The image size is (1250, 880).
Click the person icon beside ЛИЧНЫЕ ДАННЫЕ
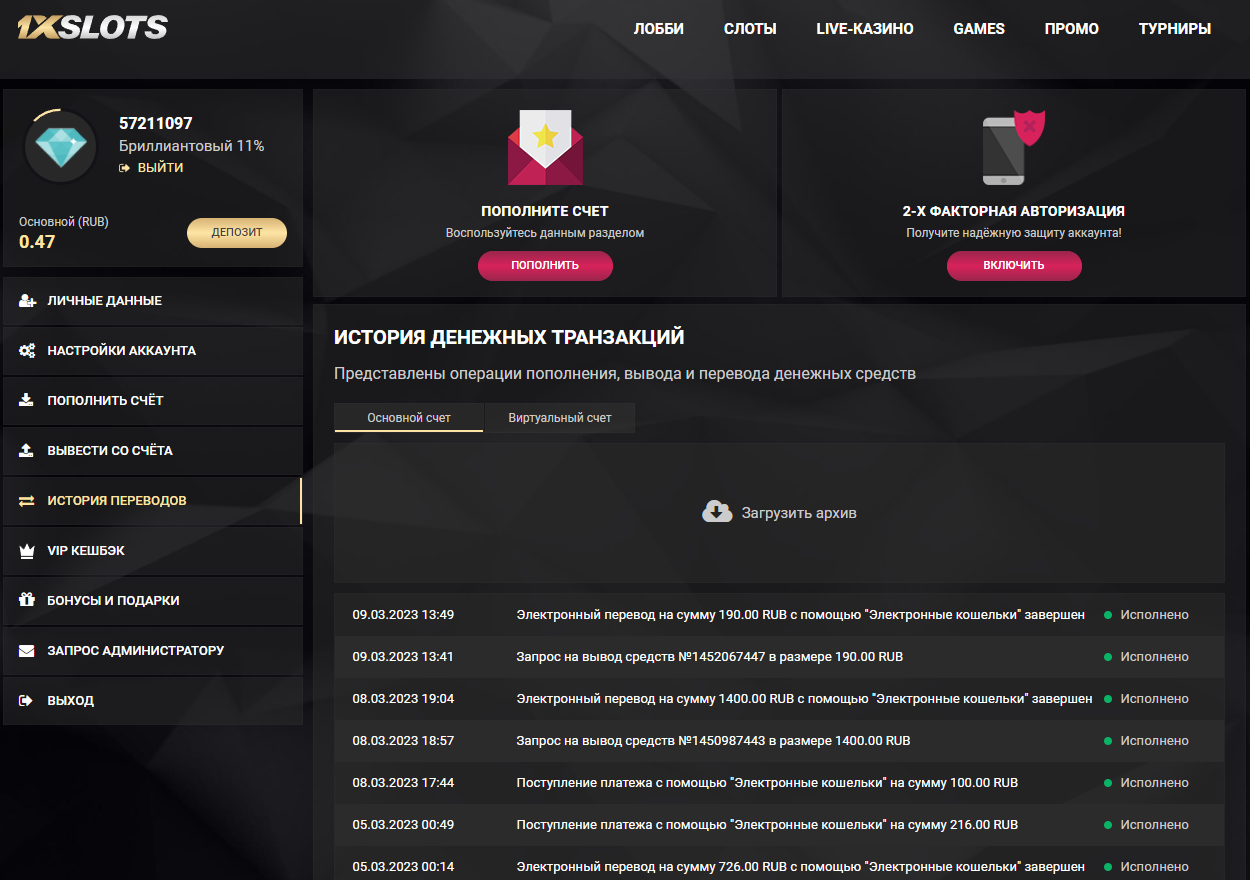[27, 301]
